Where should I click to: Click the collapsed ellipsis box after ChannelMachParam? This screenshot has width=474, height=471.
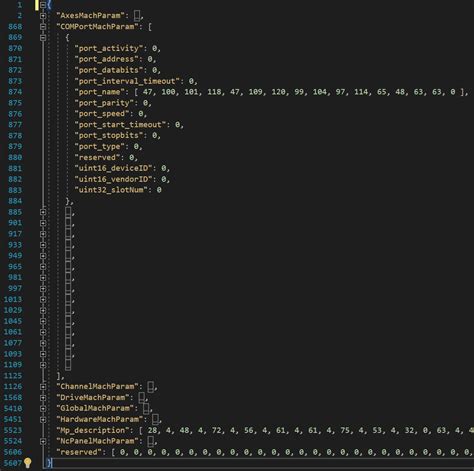tap(150, 386)
